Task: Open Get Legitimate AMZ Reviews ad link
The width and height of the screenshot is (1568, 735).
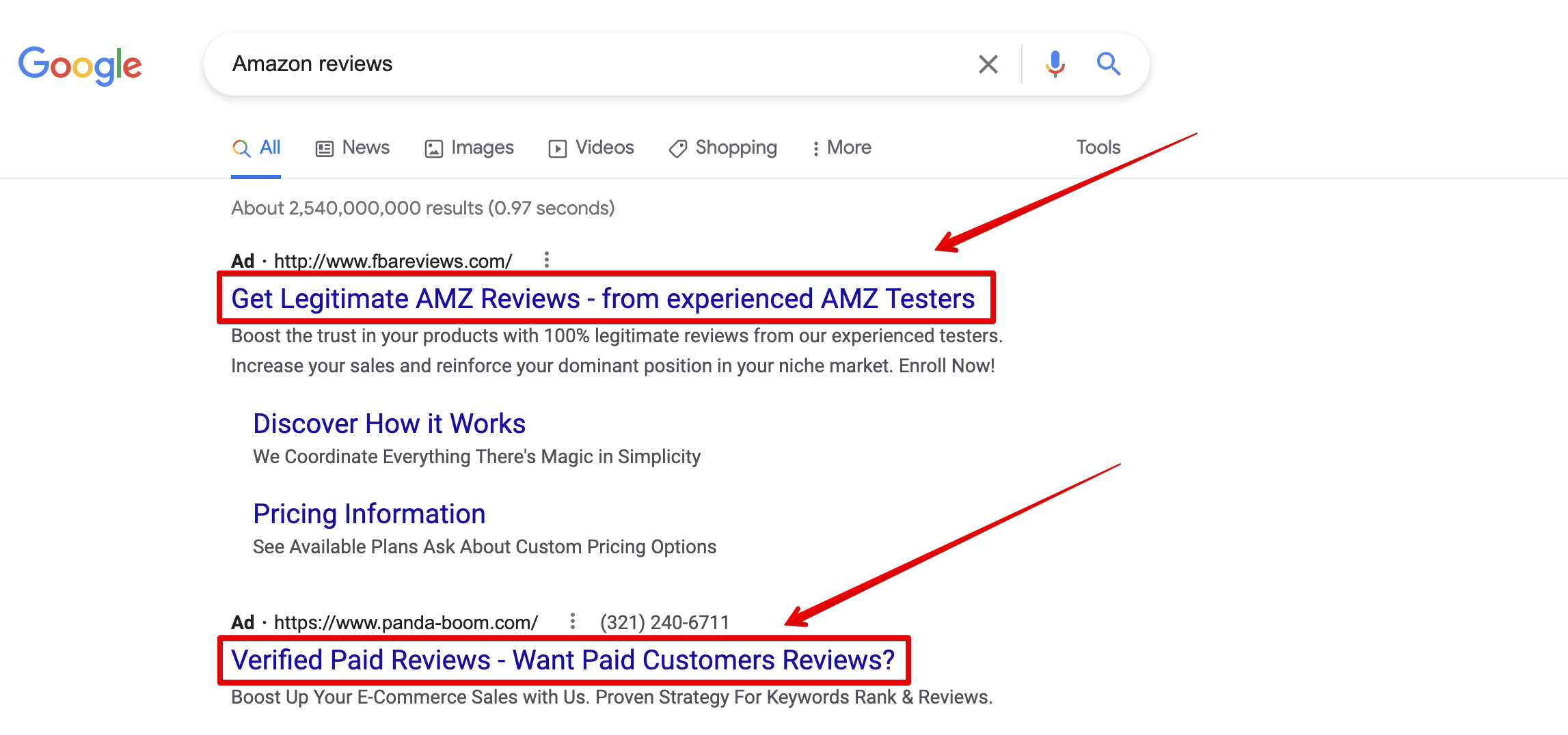Action: pyautogui.click(x=603, y=299)
